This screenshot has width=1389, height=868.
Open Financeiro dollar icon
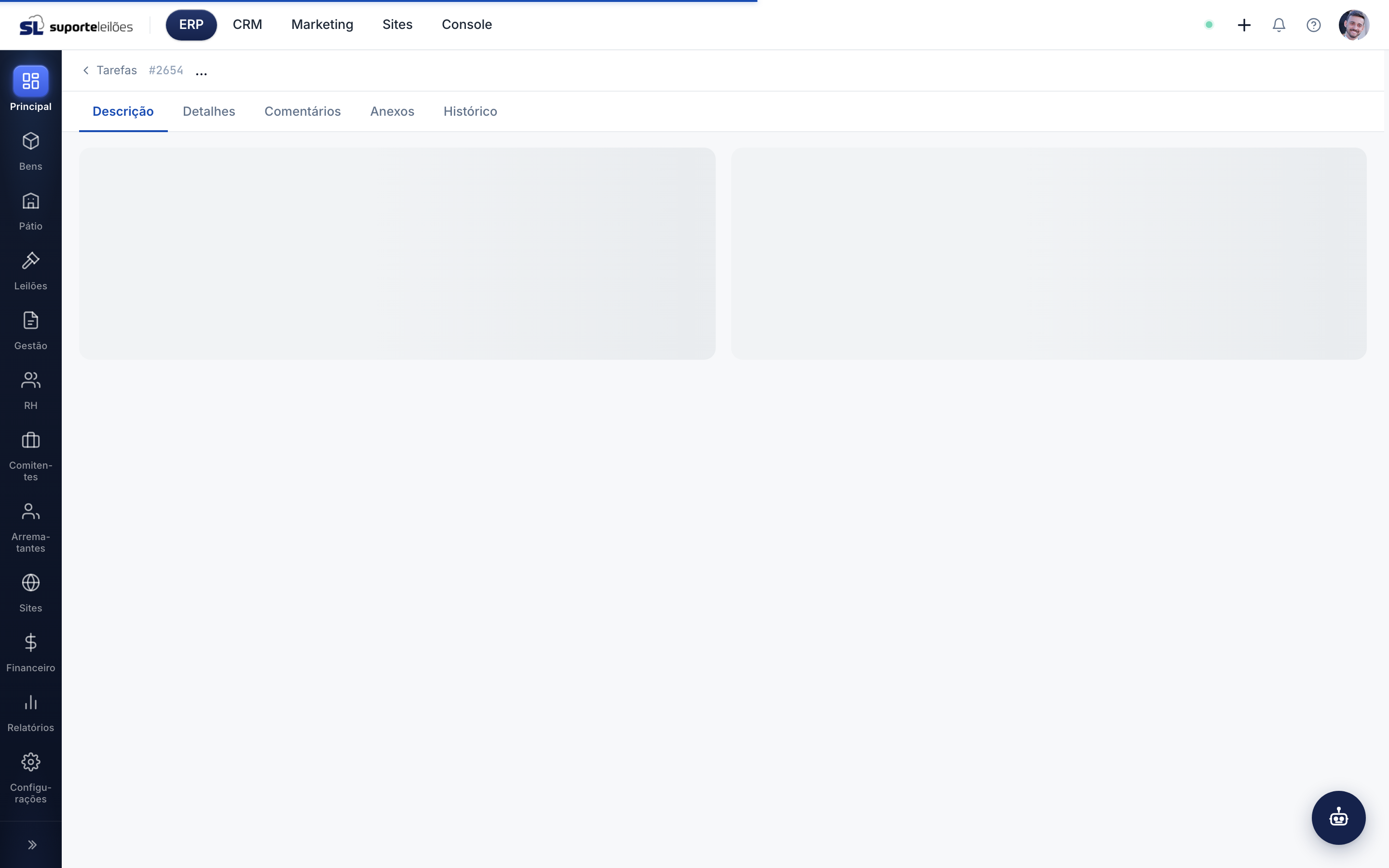[x=30, y=642]
